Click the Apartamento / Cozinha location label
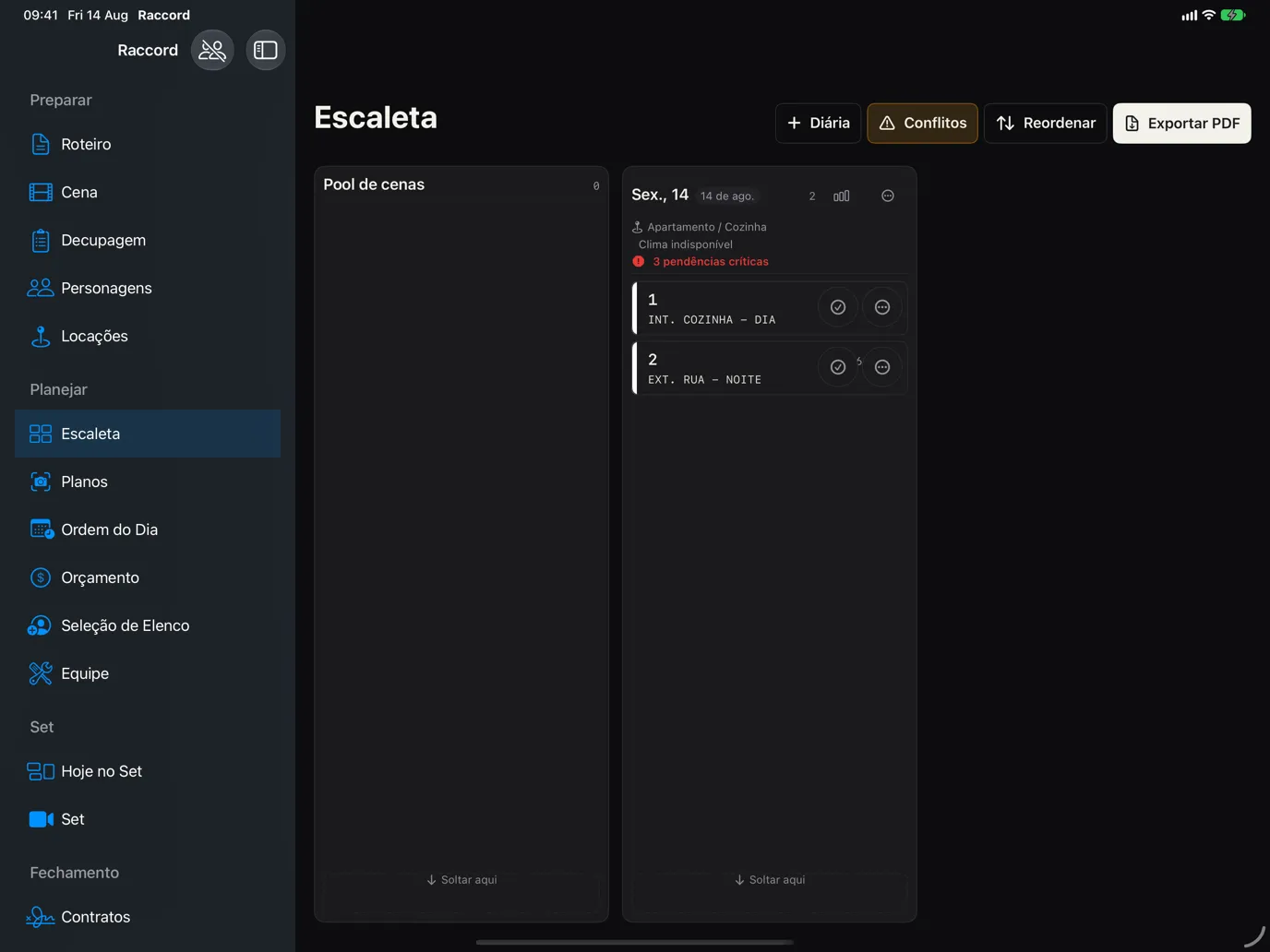 point(706,227)
